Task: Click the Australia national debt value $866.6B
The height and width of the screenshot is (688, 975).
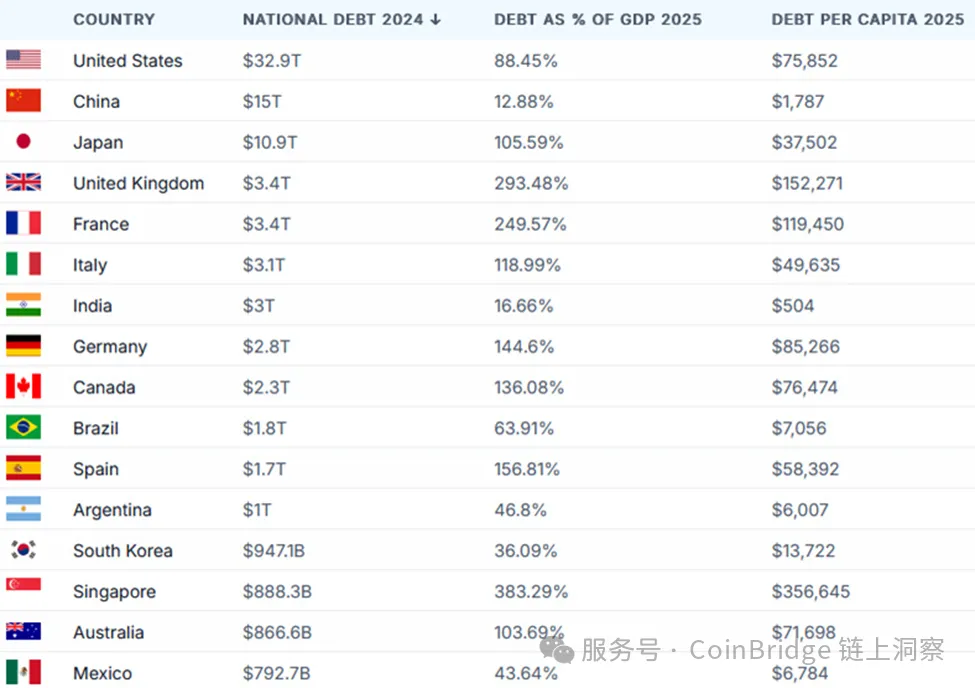Action: 277,632
